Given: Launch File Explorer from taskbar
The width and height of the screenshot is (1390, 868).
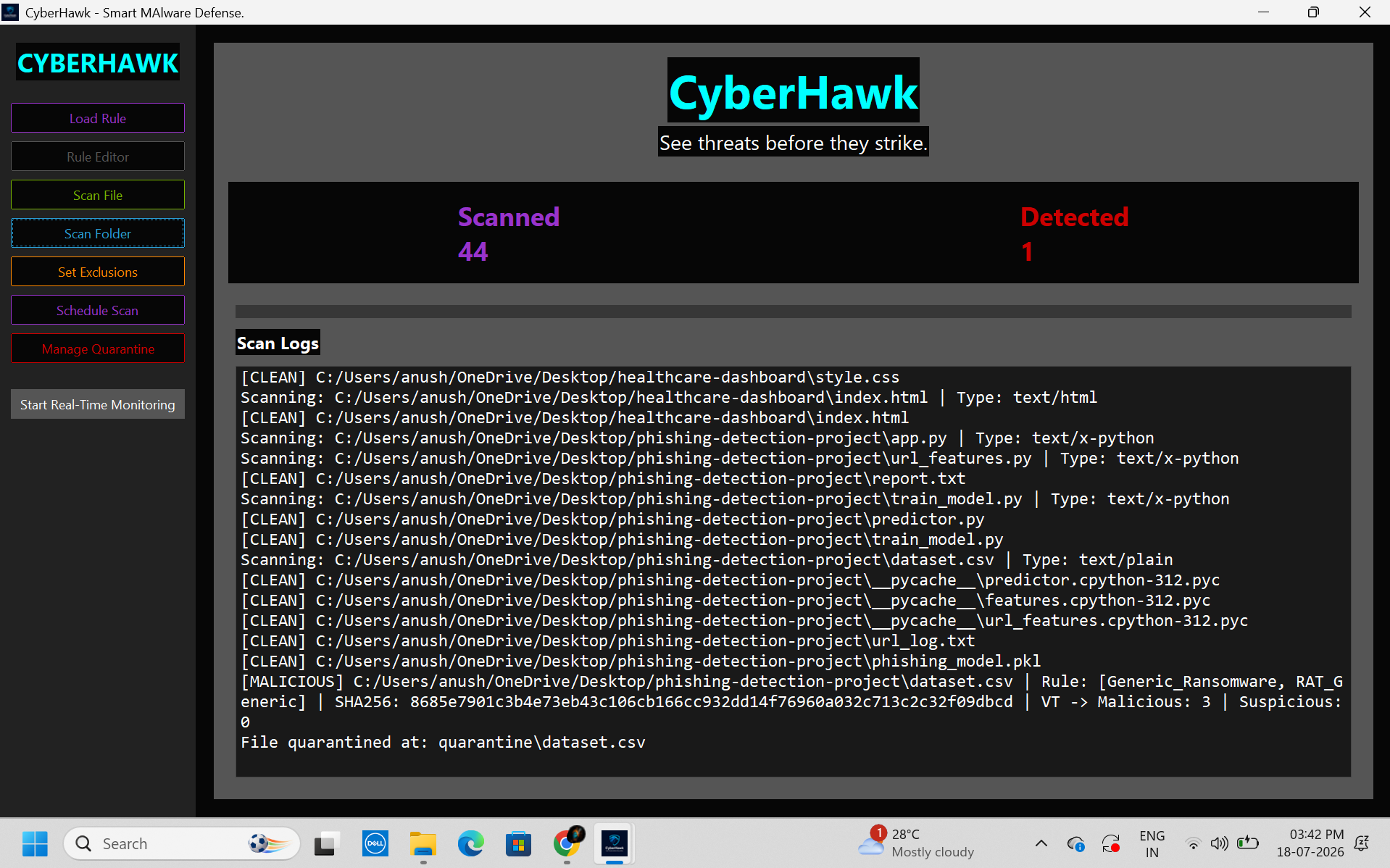Looking at the screenshot, I should (x=423, y=843).
